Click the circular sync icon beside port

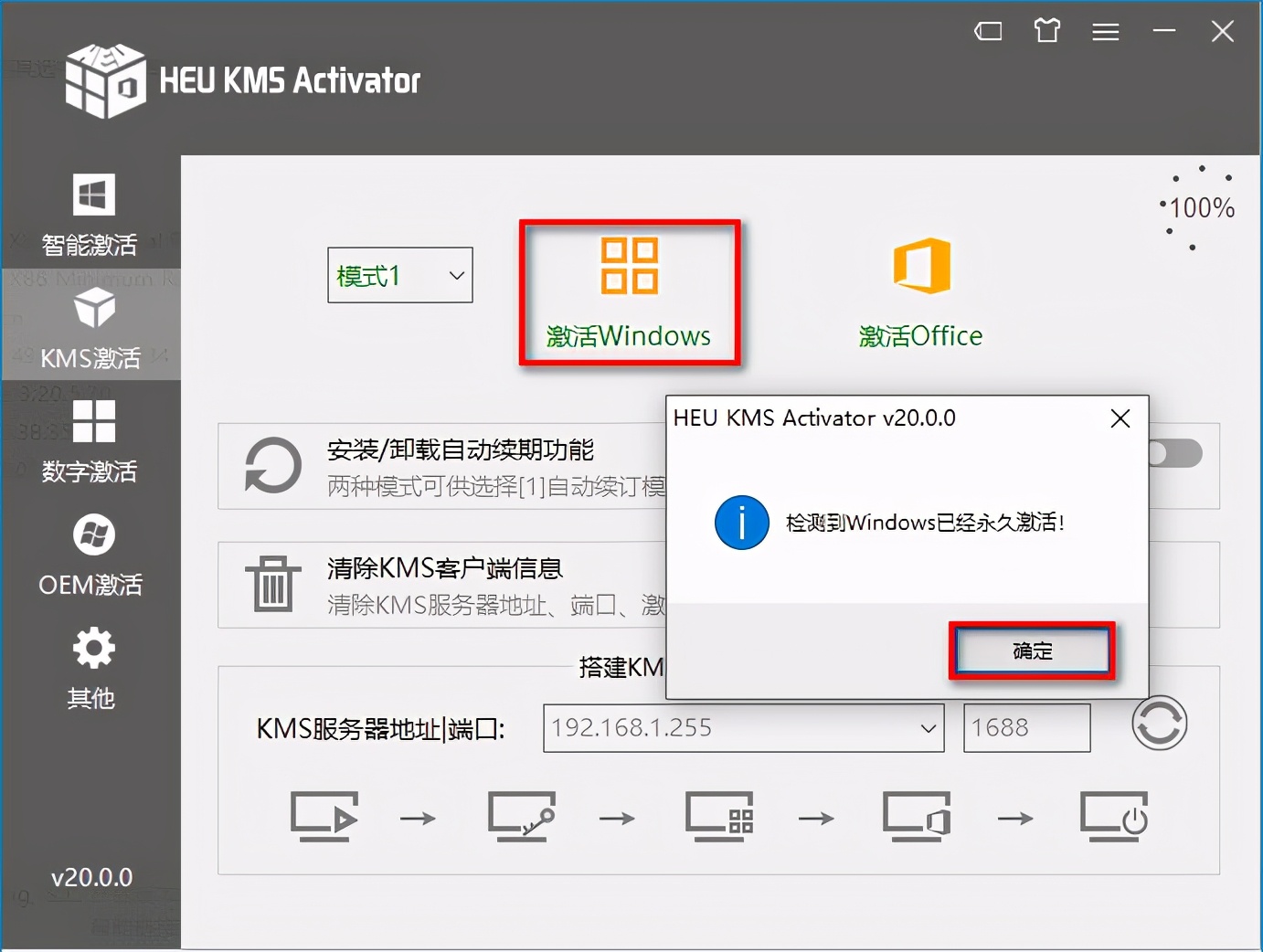[1159, 724]
